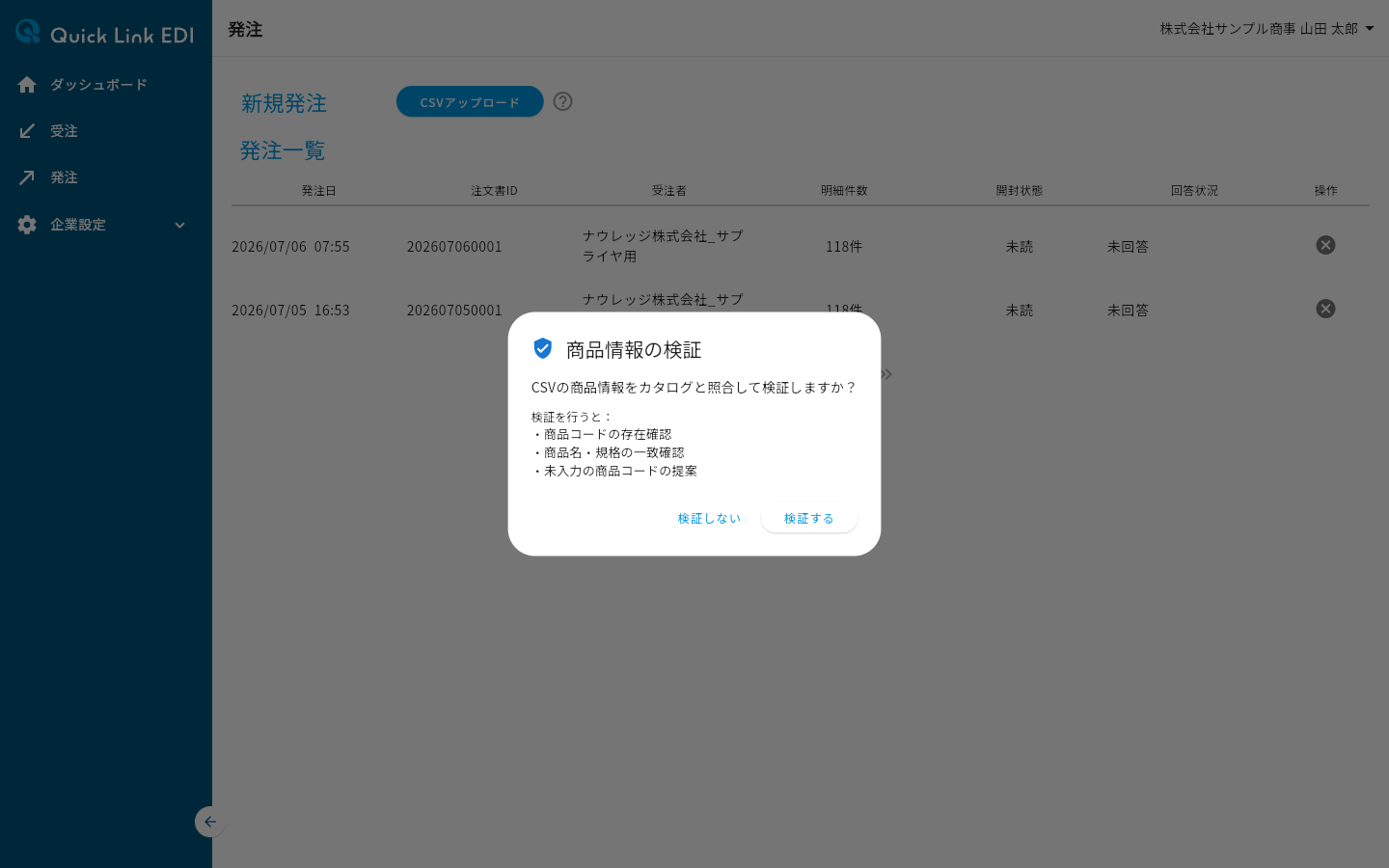Open the 企業設定 menu item
This screenshot has width=1389, height=868.
tap(106, 225)
